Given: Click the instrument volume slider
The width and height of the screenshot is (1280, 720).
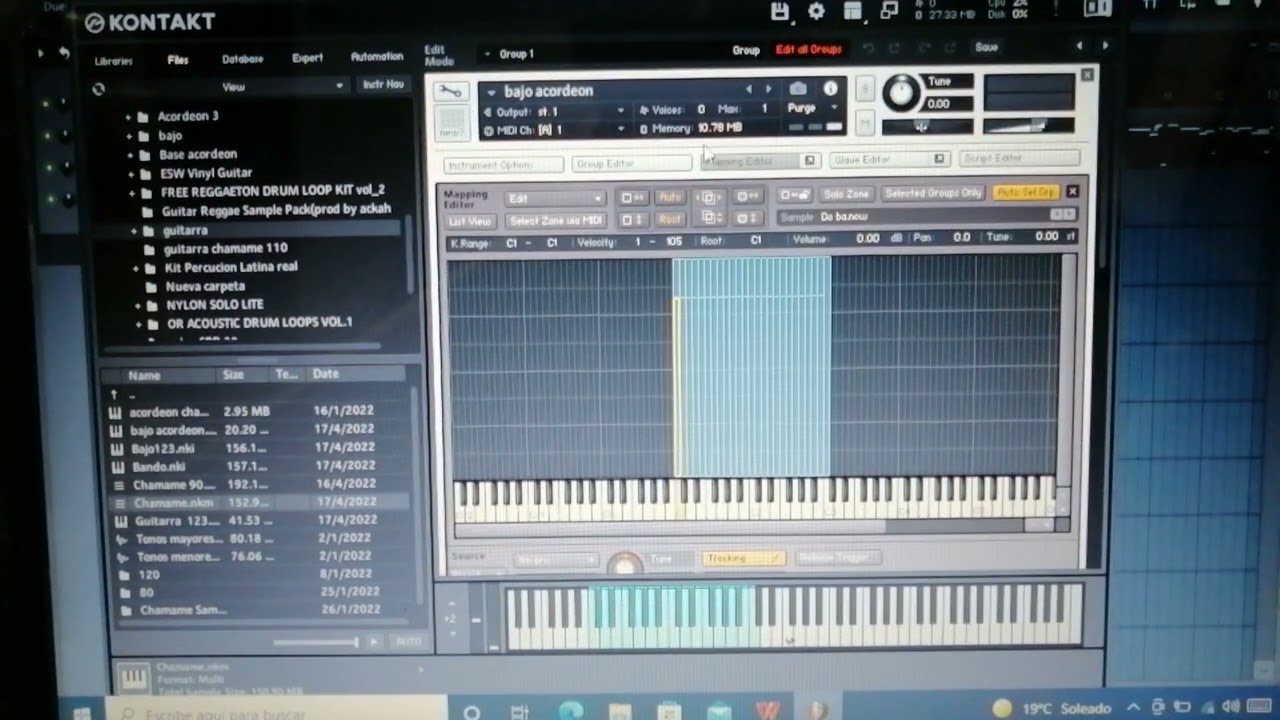Looking at the screenshot, I should point(1029,126).
